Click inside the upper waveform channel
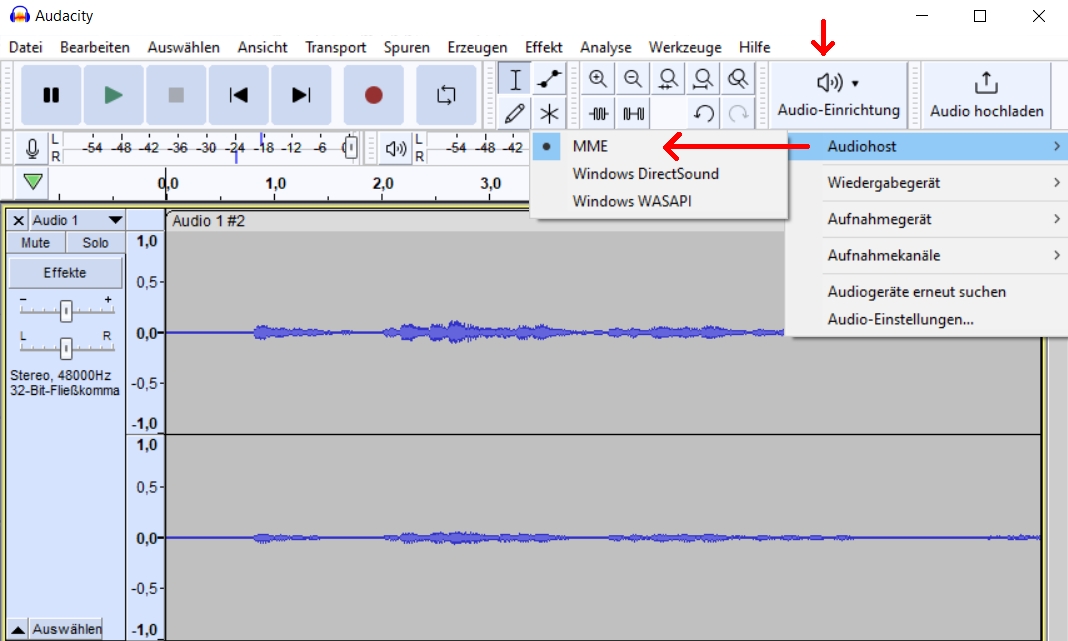The height and width of the screenshot is (641, 1068). pos(603,332)
